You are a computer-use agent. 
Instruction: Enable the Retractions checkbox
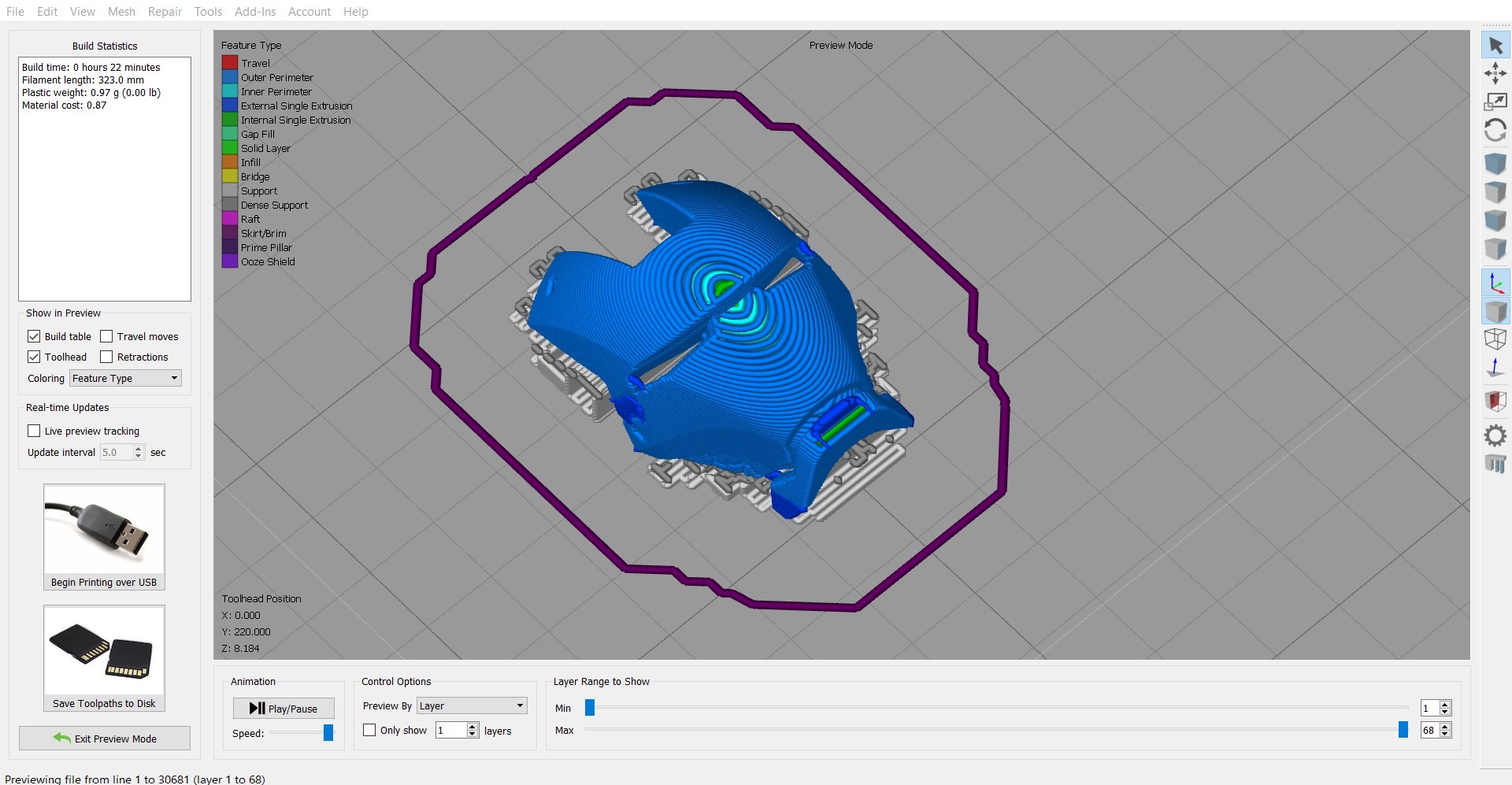pos(106,357)
